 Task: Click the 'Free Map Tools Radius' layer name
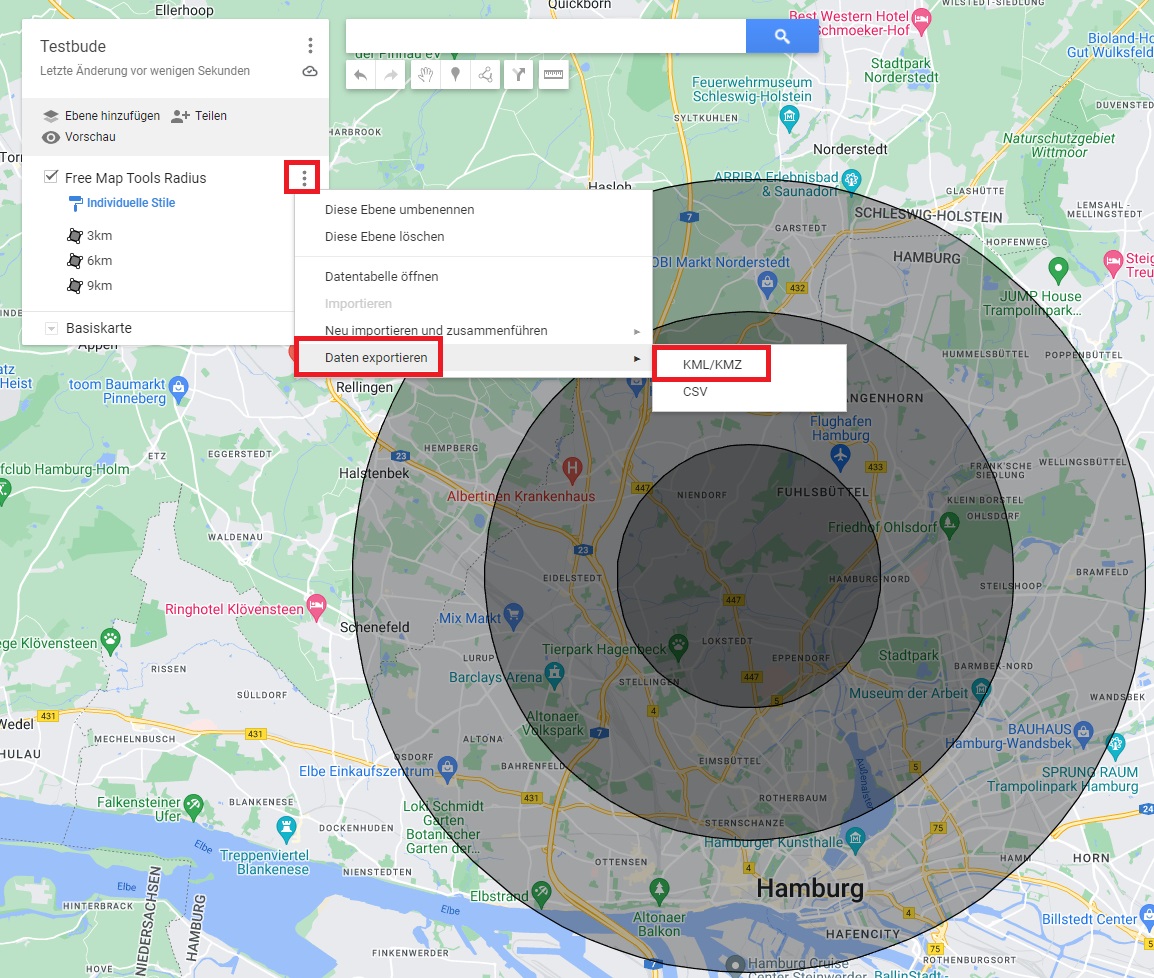coord(135,178)
